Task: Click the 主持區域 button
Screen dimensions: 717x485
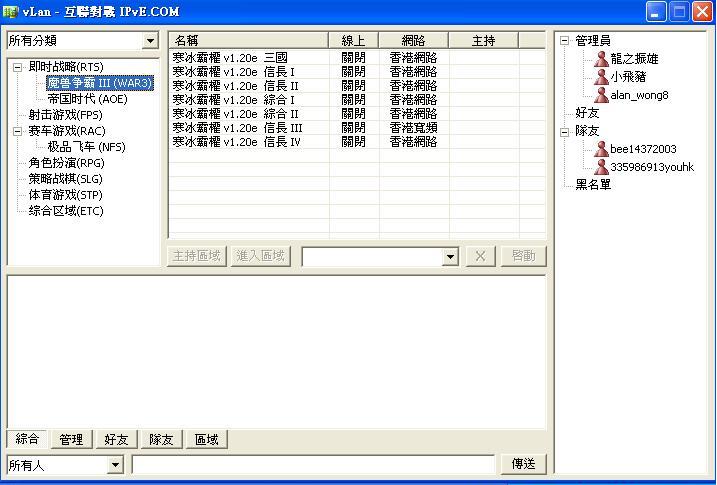Action: click(x=197, y=256)
